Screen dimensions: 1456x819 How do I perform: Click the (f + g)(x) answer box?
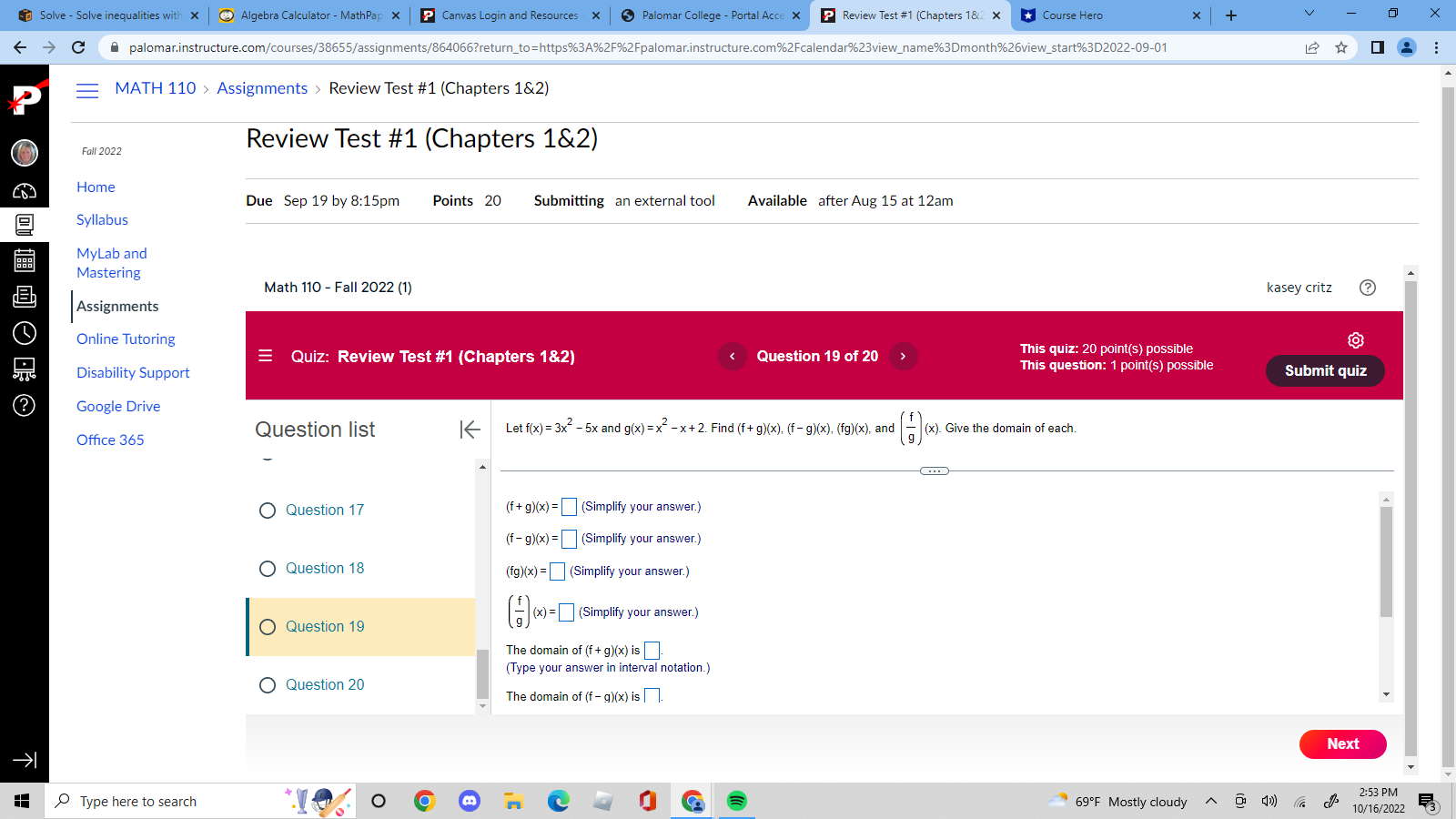tap(570, 507)
